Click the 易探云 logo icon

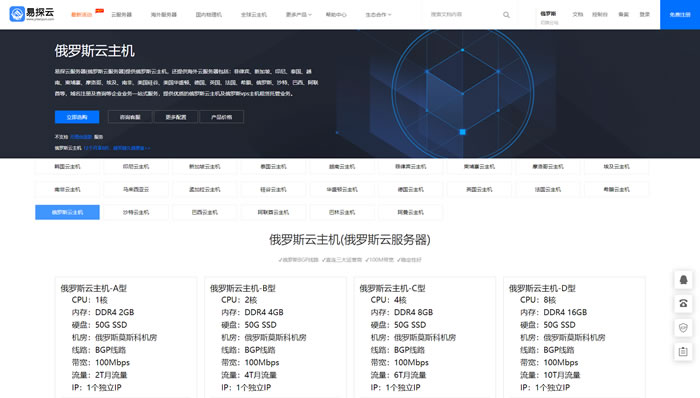17,14
